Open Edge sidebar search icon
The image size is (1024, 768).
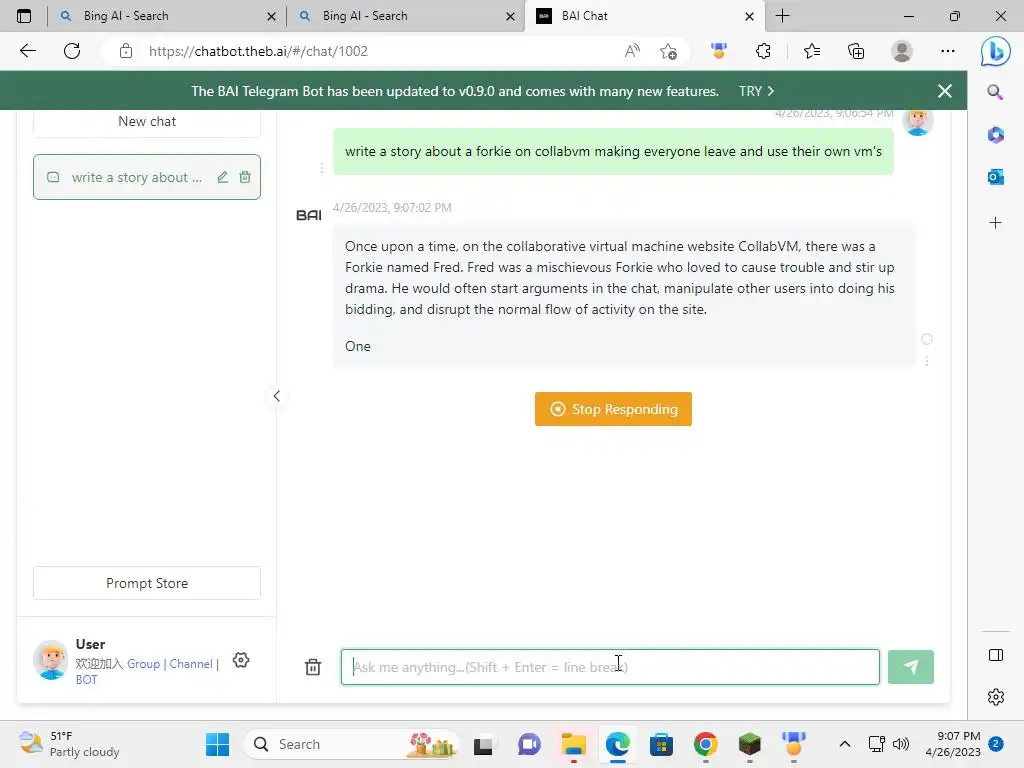(x=995, y=92)
